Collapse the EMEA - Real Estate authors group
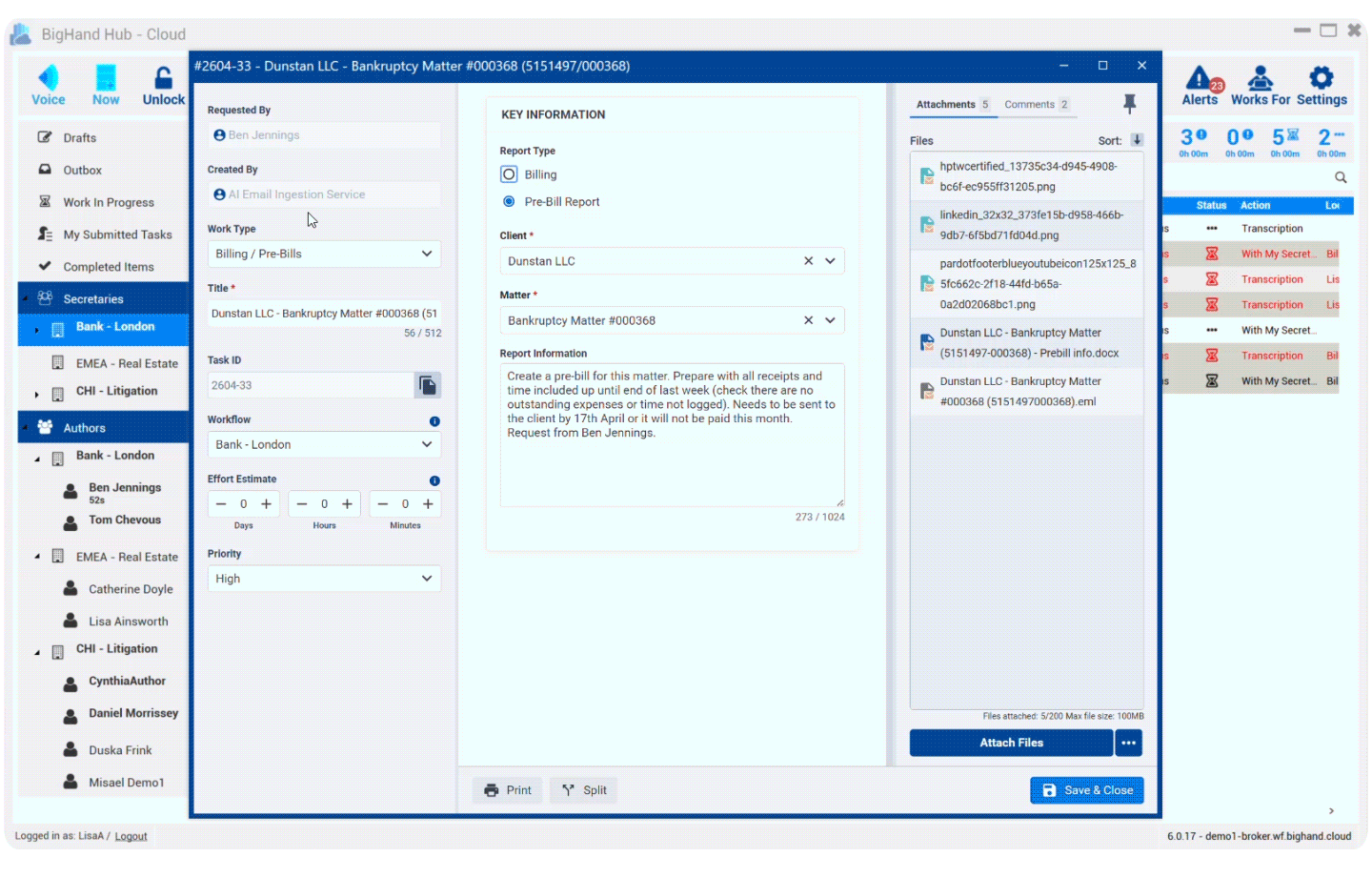This screenshot has height=877, width=1372. coord(37,557)
